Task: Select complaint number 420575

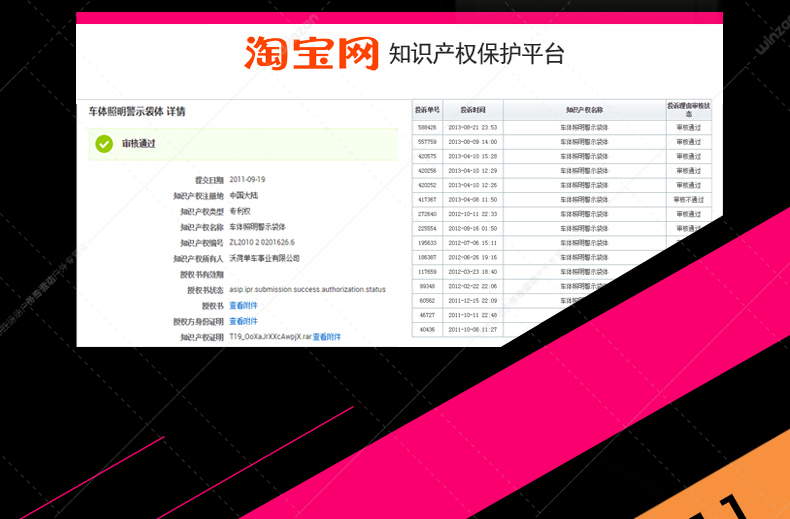Action: point(427,156)
